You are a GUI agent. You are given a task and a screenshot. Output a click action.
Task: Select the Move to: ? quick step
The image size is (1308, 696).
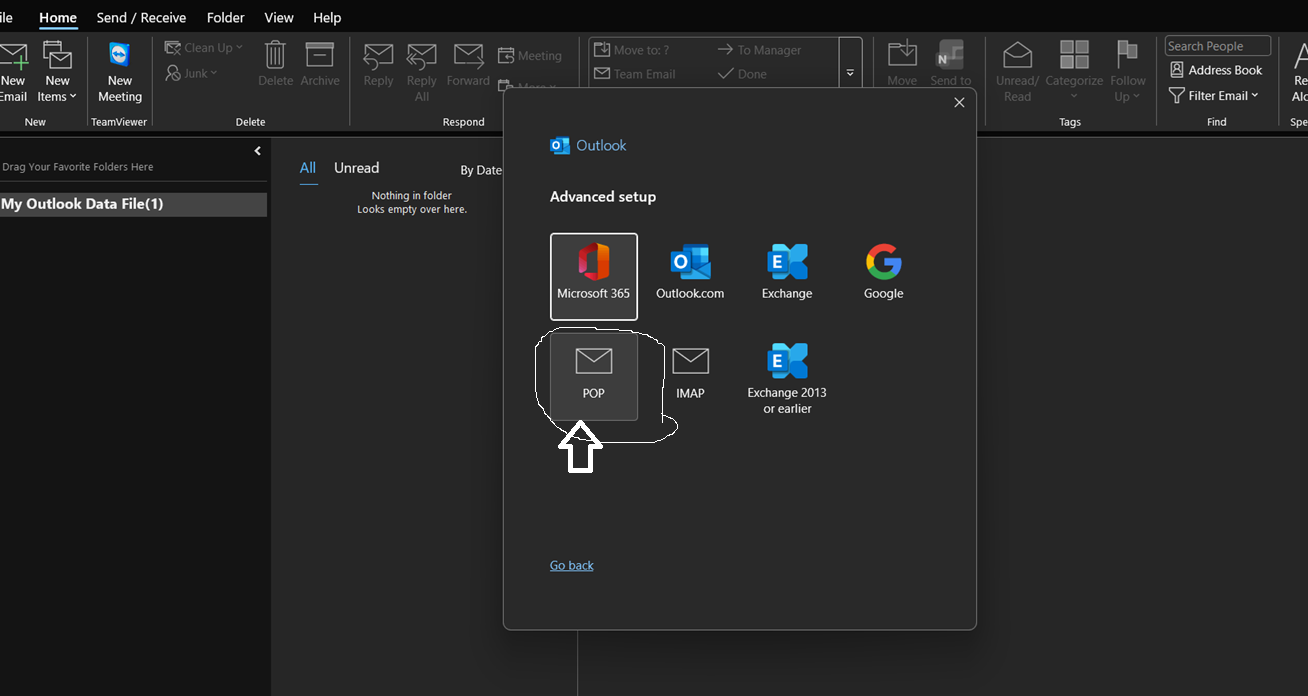631,50
